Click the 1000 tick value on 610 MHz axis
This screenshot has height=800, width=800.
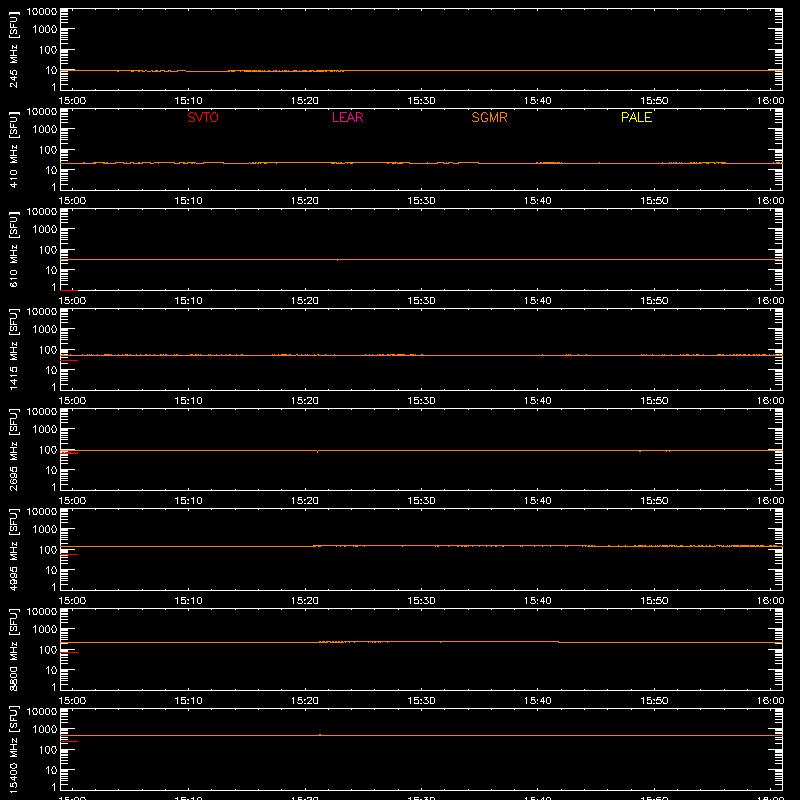[45, 230]
